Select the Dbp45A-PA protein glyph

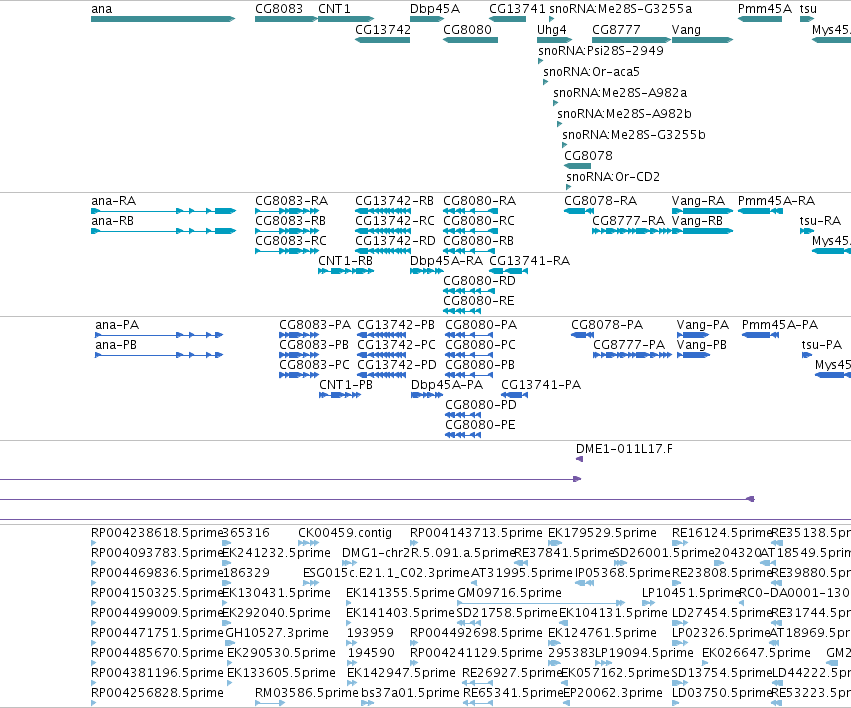coord(427,395)
